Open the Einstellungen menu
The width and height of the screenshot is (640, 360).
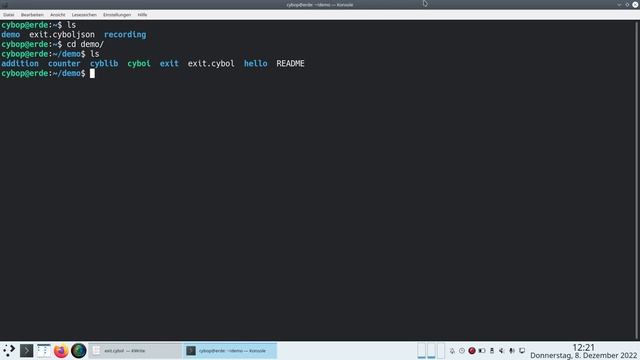pyautogui.click(x=117, y=15)
